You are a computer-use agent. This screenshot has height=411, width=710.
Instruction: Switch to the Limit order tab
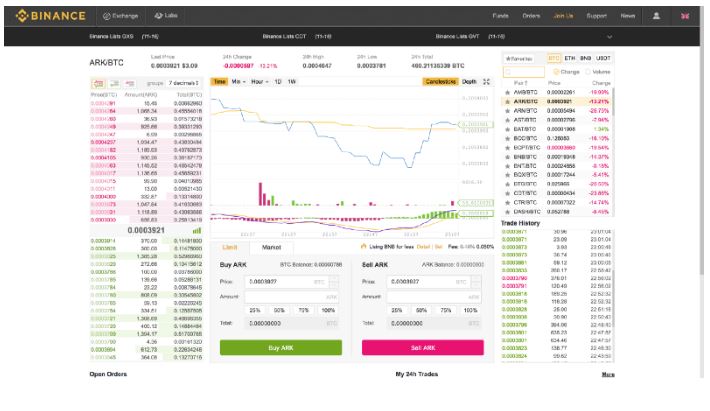[x=230, y=247]
